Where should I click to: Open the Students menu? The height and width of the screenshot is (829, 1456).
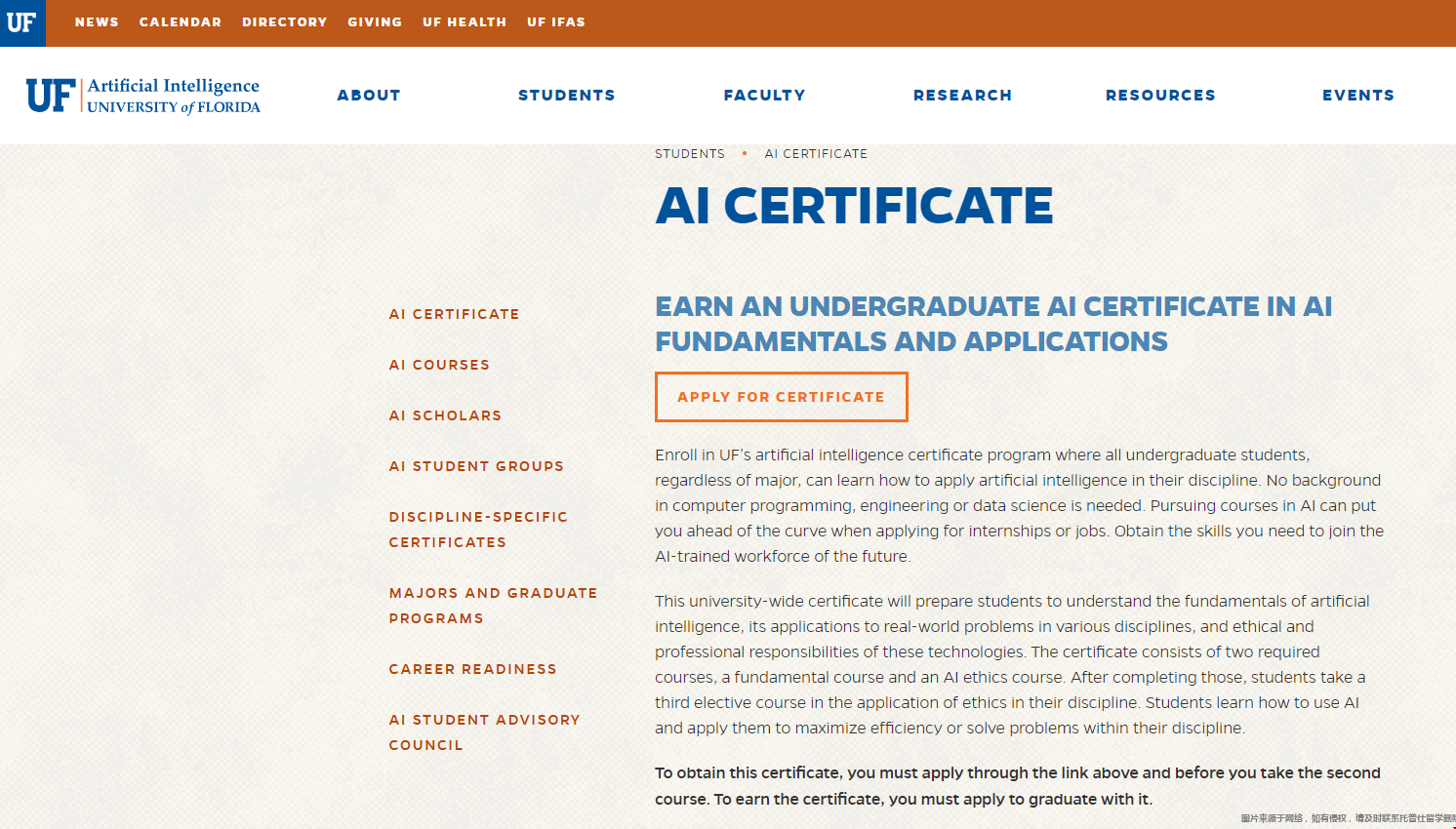tap(567, 95)
